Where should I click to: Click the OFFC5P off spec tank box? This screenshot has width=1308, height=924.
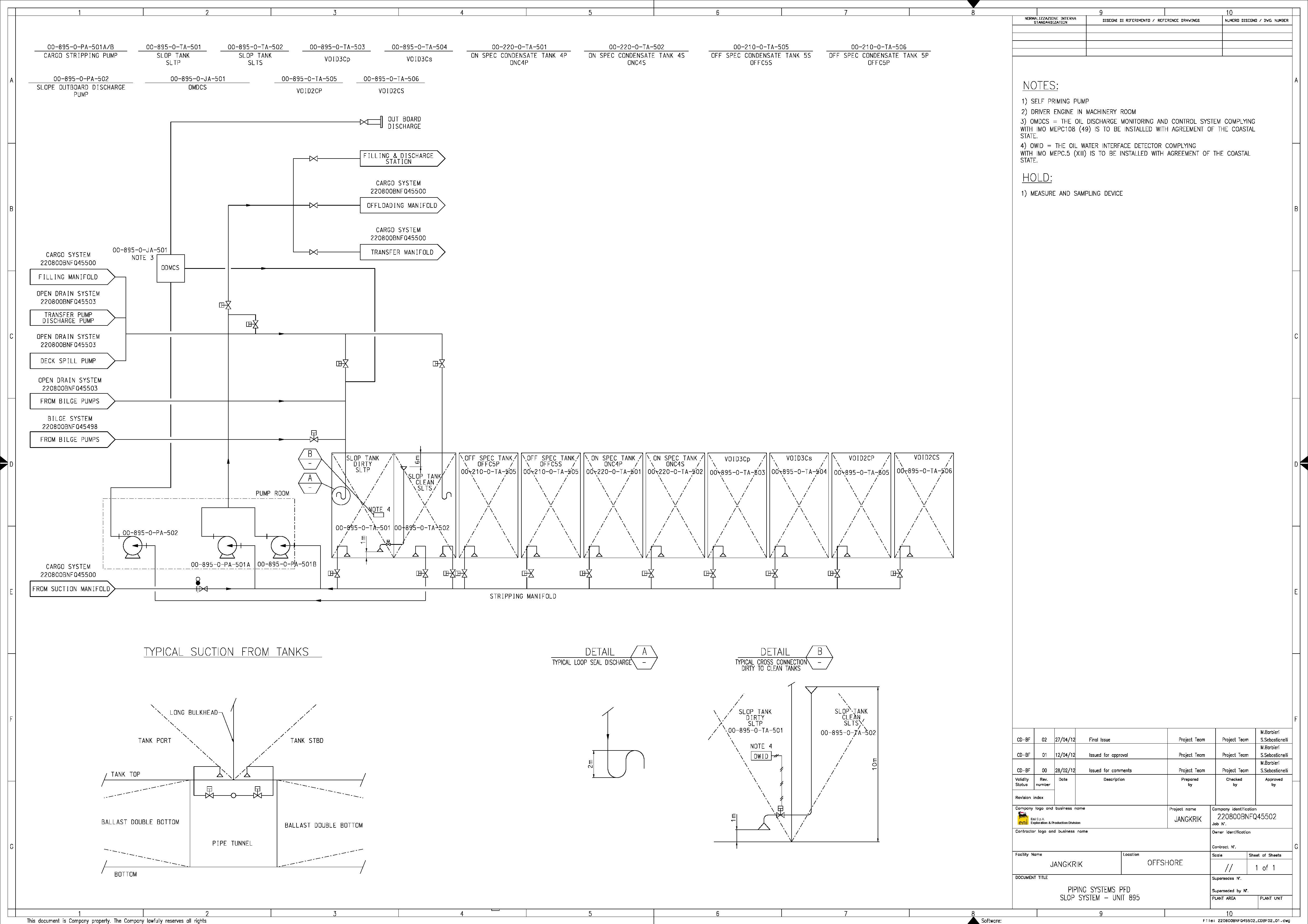click(488, 505)
